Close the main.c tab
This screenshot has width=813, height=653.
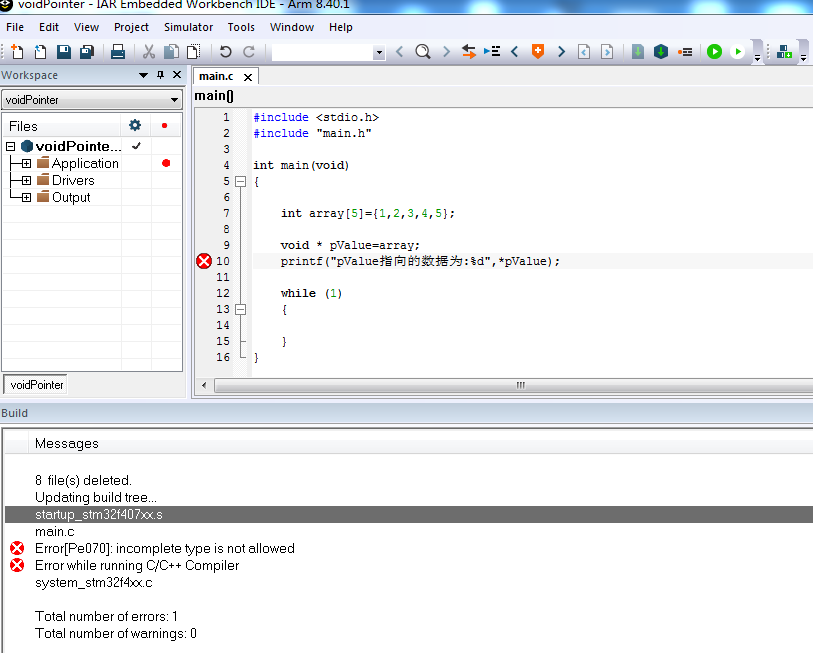pos(248,77)
